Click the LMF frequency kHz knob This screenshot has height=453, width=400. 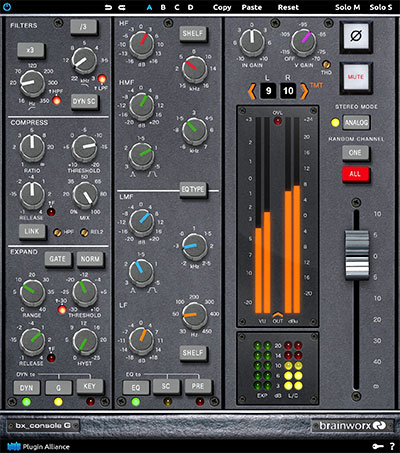click(195, 247)
